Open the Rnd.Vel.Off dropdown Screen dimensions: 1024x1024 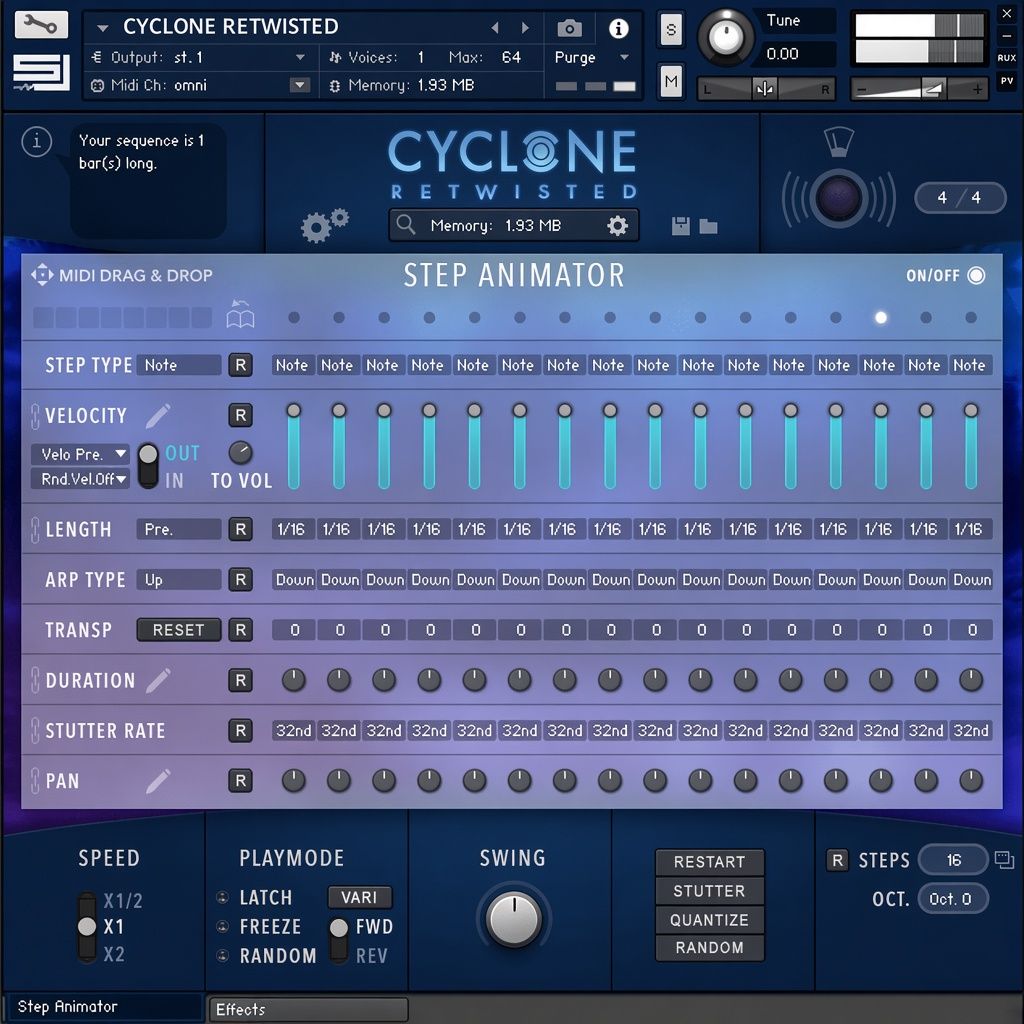(80, 479)
